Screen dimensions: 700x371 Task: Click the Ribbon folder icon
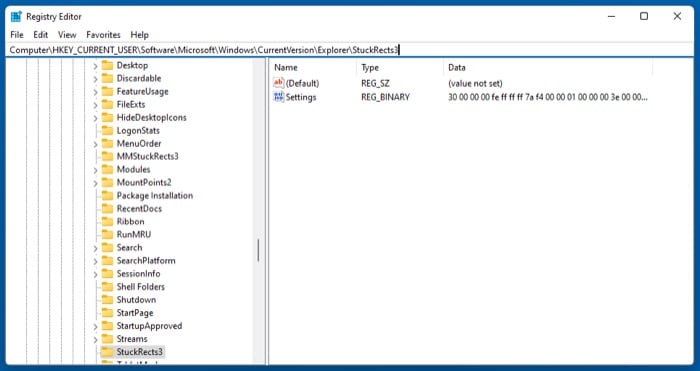point(107,221)
